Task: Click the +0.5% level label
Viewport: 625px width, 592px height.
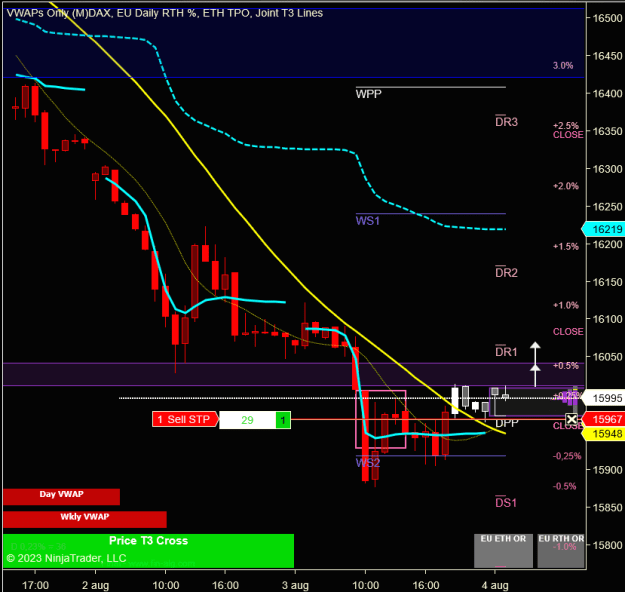Action: 566,366
